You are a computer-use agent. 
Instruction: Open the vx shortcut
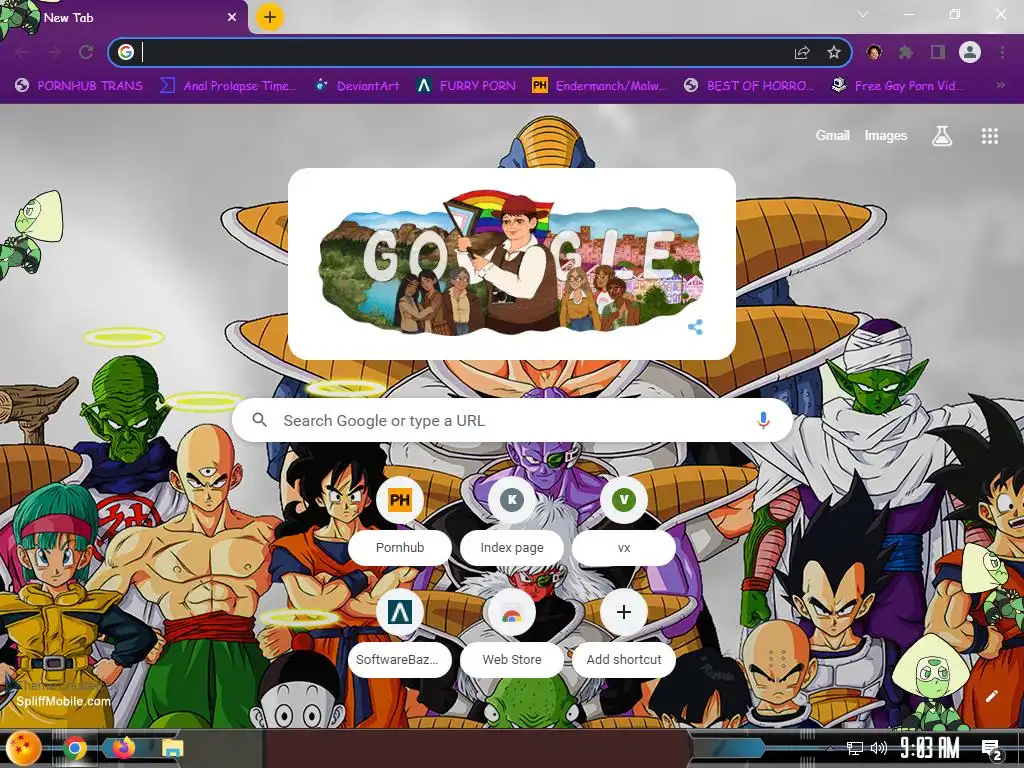click(x=624, y=523)
